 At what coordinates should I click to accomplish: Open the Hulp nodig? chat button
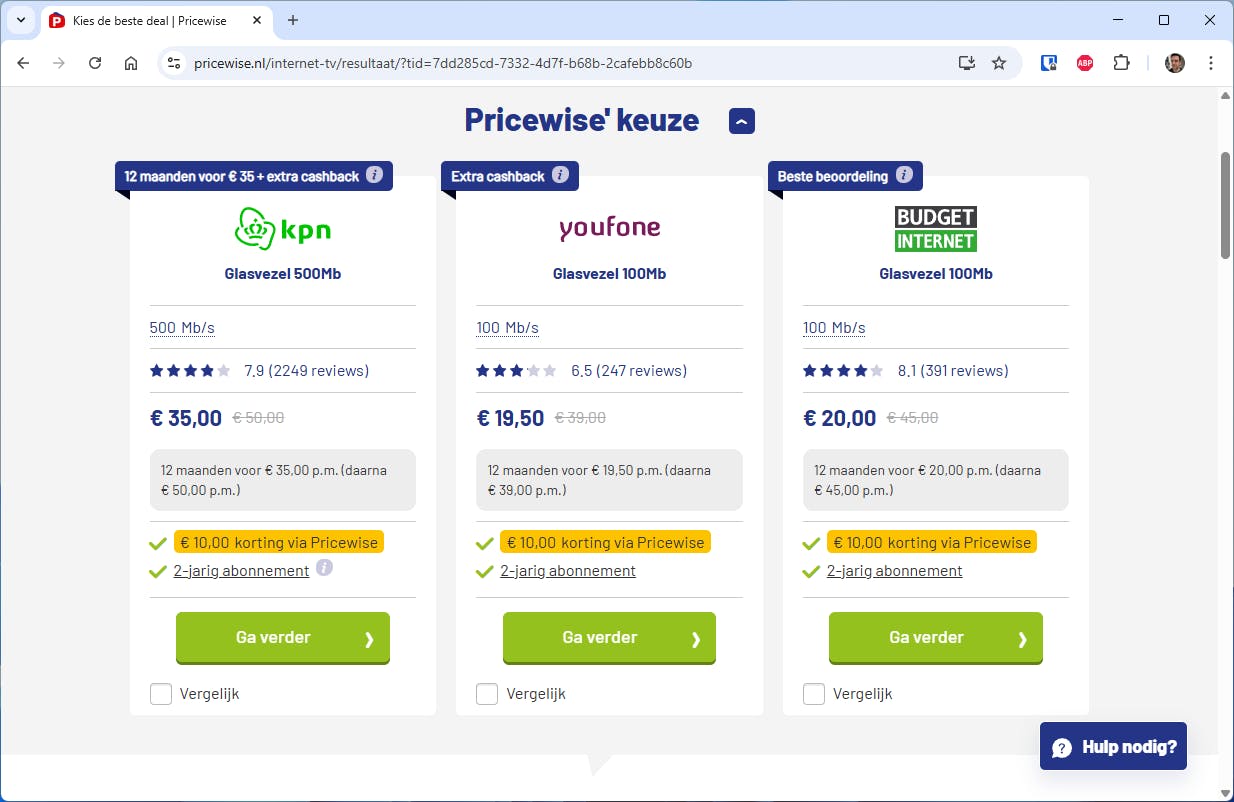[1113, 746]
